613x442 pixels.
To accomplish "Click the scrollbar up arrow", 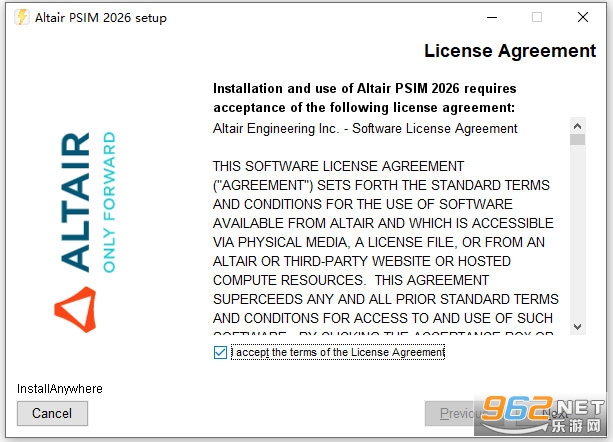I will [x=577, y=126].
